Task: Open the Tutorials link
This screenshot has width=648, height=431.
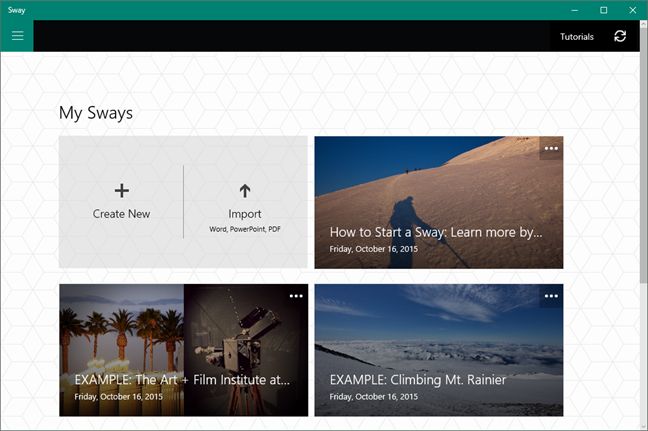Action: 577,37
